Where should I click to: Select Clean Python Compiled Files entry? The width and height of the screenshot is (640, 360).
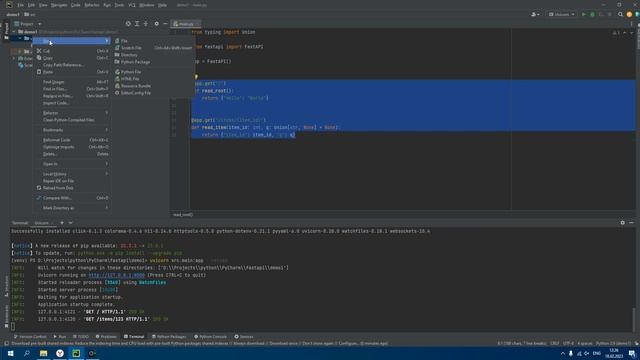pyautogui.click(x=72, y=120)
